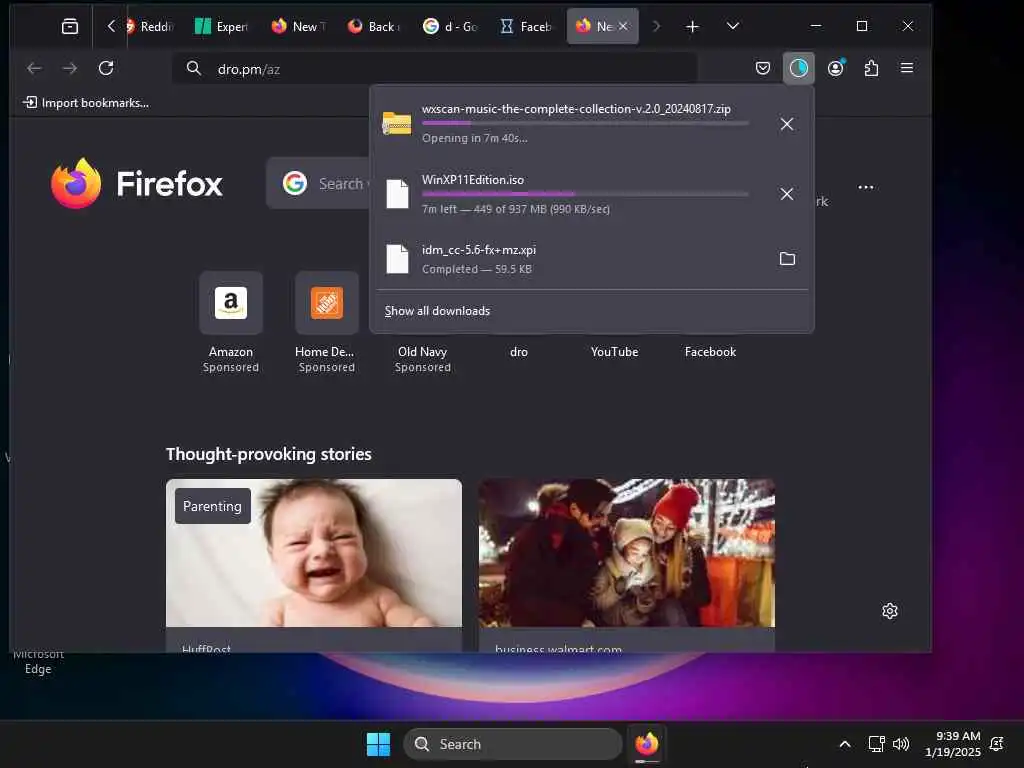Open new tab personalize gear icon

coord(889,611)
